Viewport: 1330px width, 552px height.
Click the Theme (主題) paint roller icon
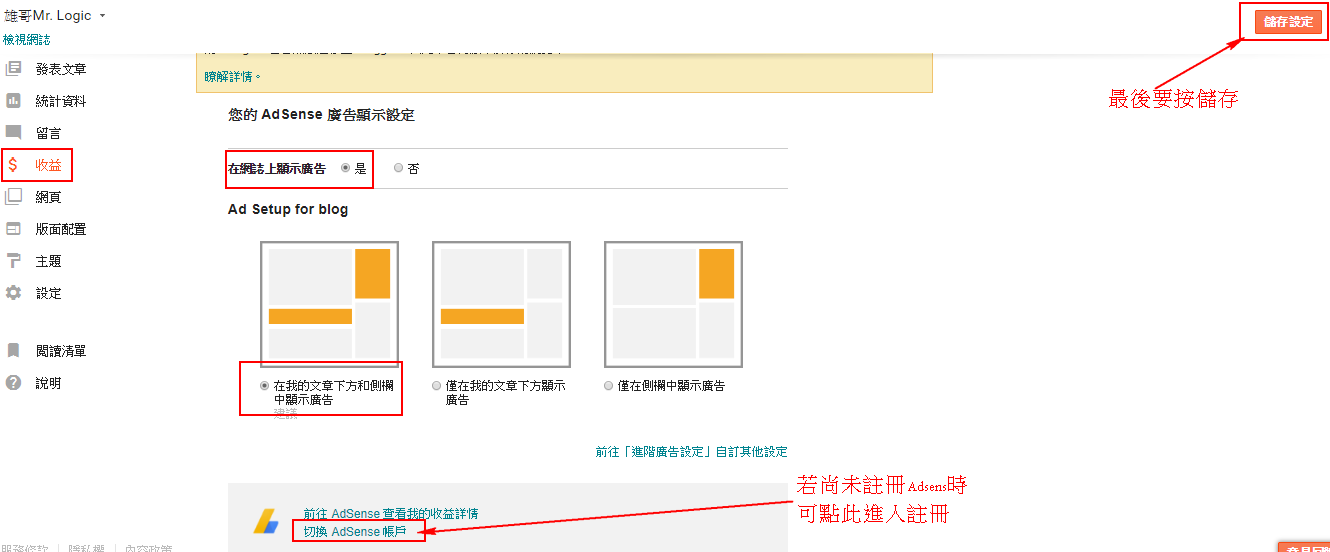click(x=14, y=261)
